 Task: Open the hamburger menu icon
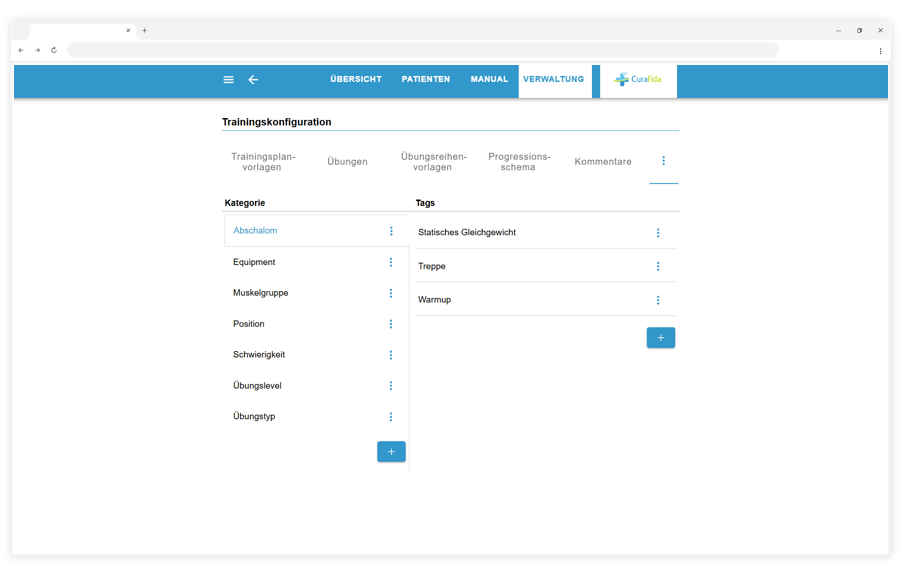point(229,80)
